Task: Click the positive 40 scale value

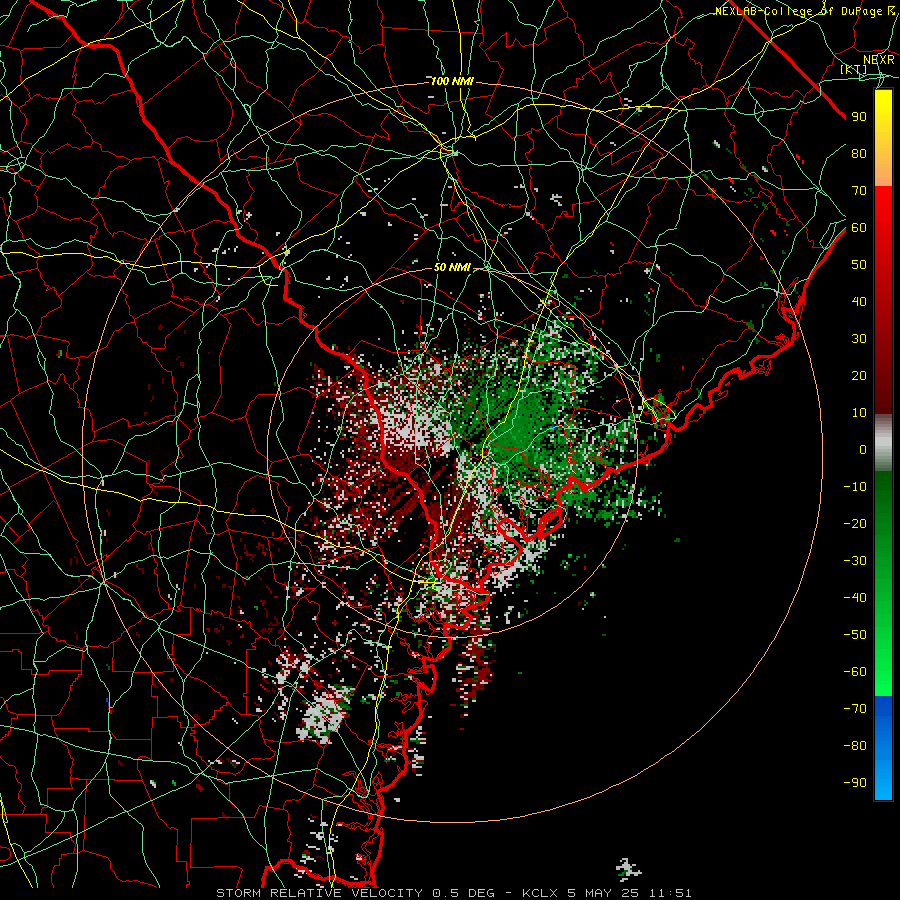Action: (x=859, y=301)
